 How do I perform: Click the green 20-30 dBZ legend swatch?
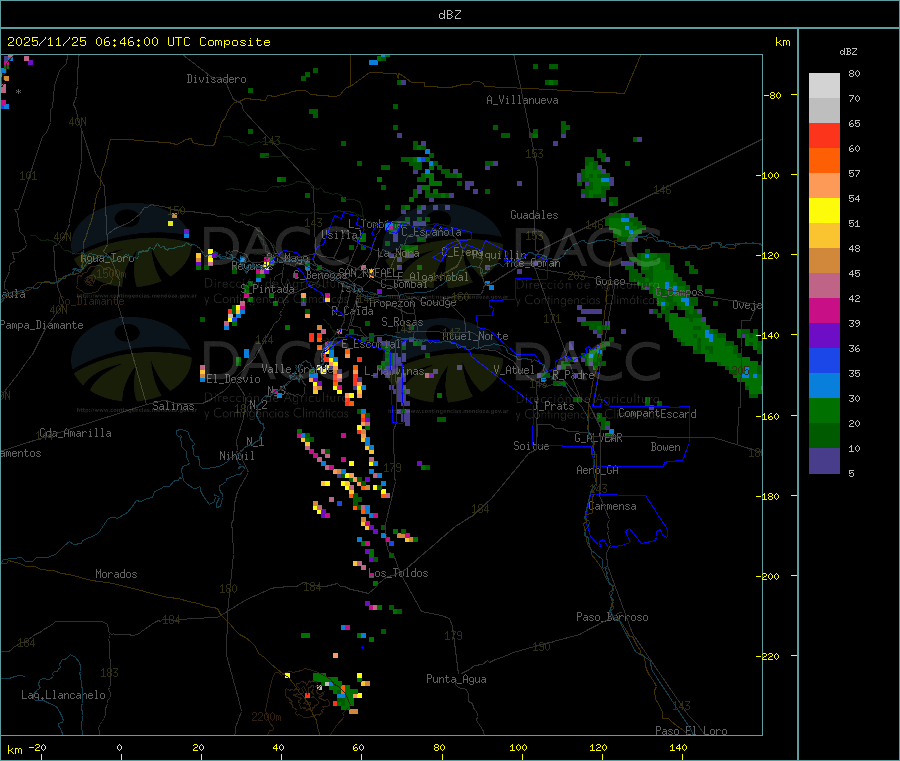(824, 410)
